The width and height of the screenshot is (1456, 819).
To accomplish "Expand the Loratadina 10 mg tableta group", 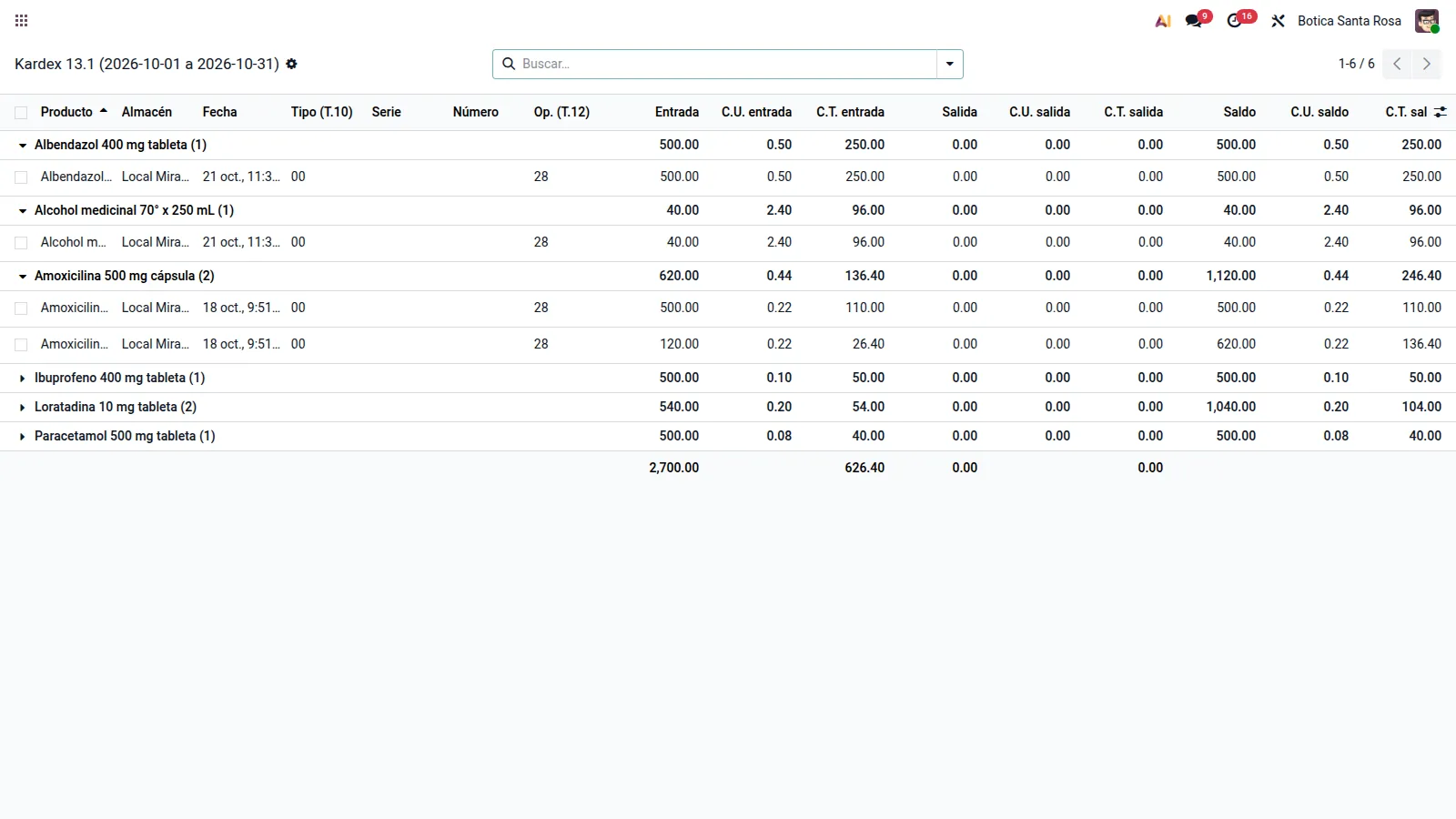I will 23,407.
